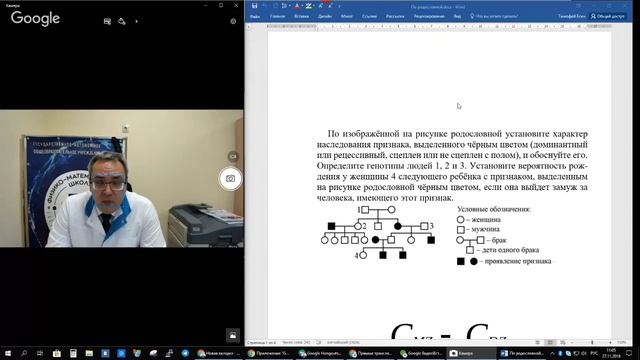Open the Camera roll thumbnail
The height and width of the screenshot is (360, 640).
233,335
